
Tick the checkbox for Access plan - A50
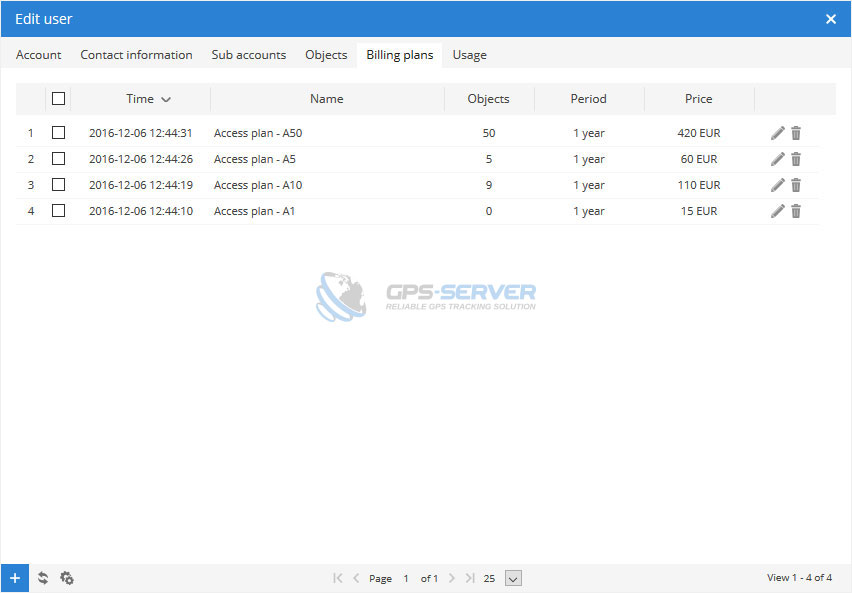(58, 132)
